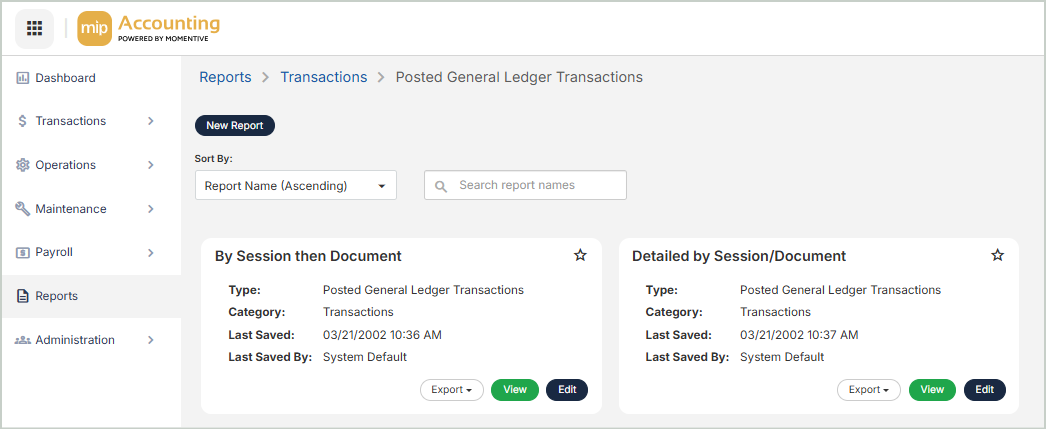Favorite the By Session then Document report
Image resolution: width=1046 pixels, height=429 pixels.
(580, 256)
